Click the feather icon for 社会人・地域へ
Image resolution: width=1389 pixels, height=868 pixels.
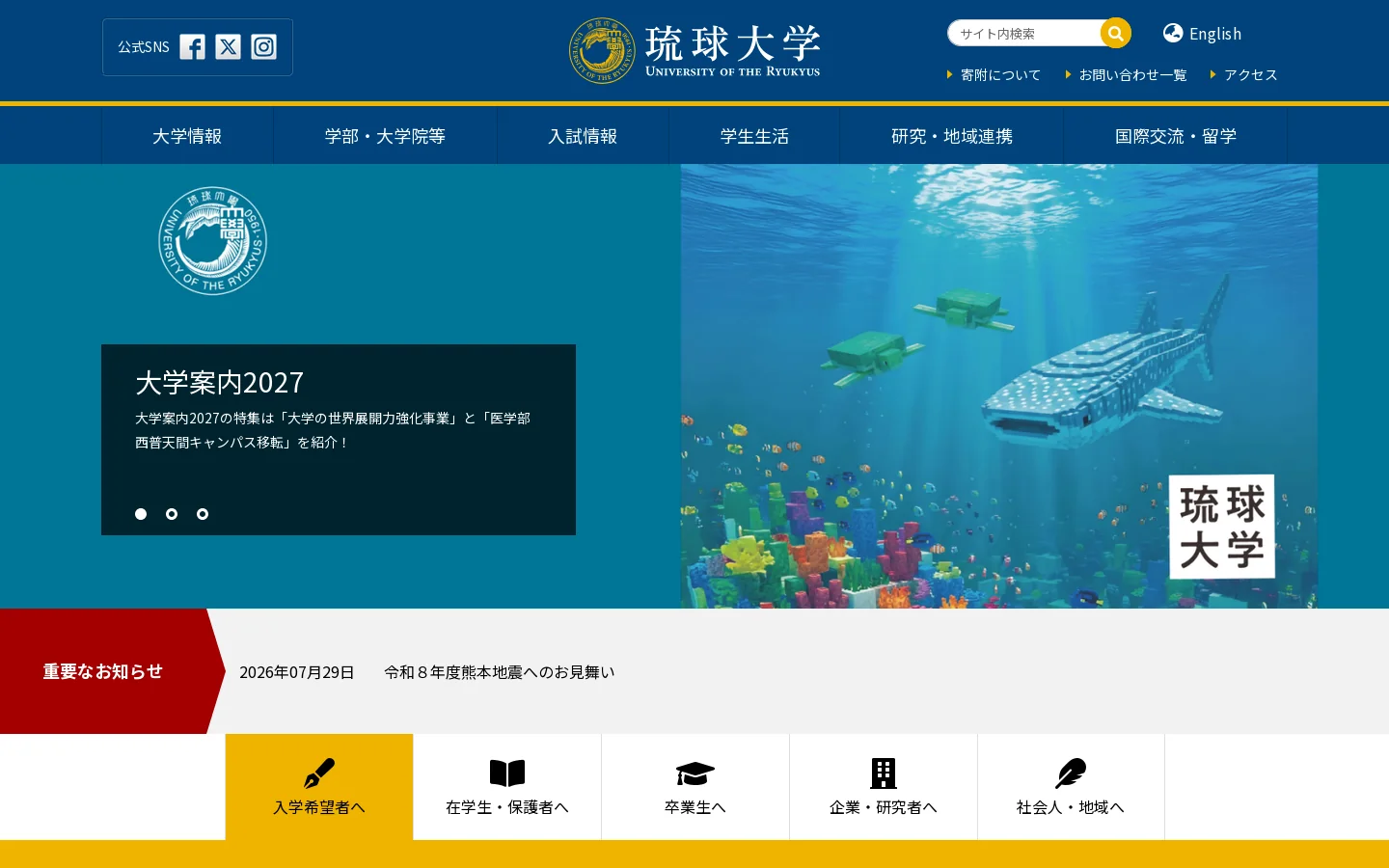1071,773
